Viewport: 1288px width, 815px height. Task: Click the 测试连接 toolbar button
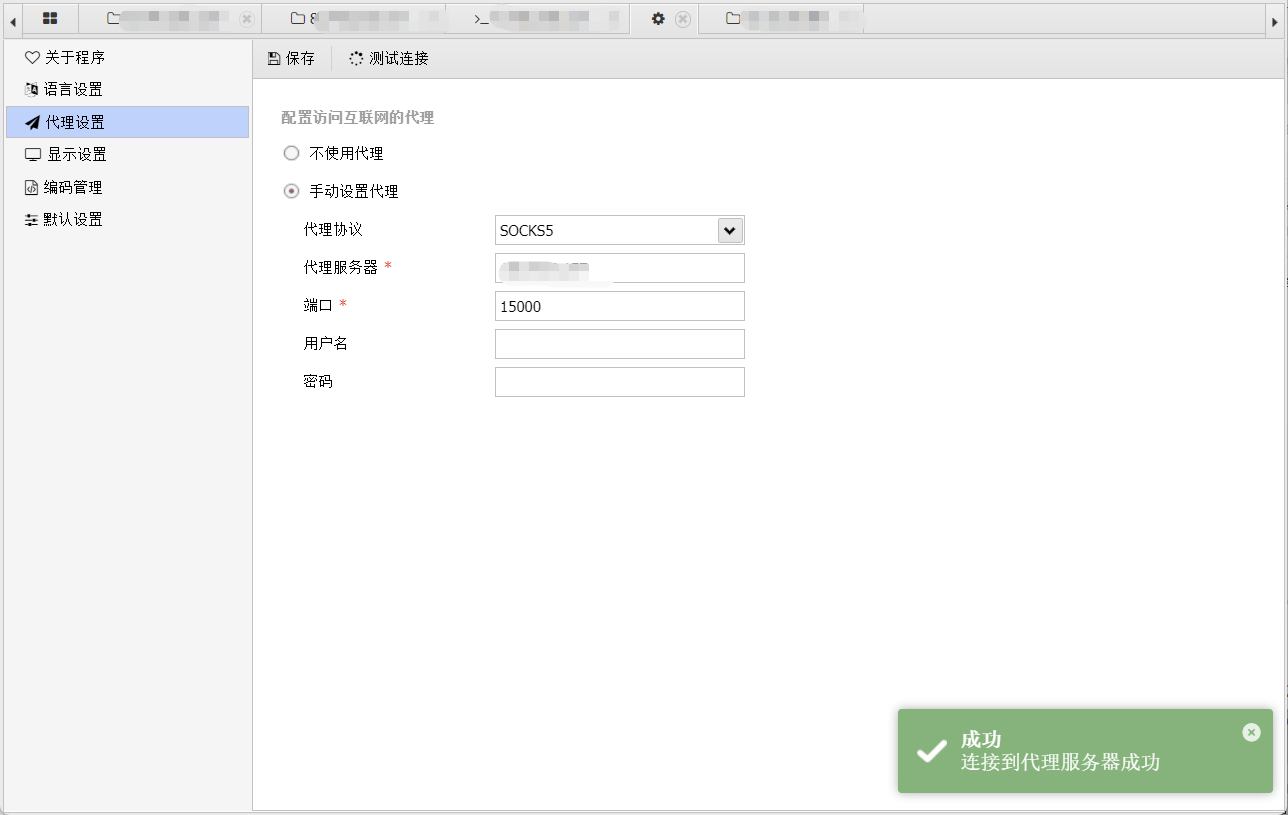pos(389,59)
